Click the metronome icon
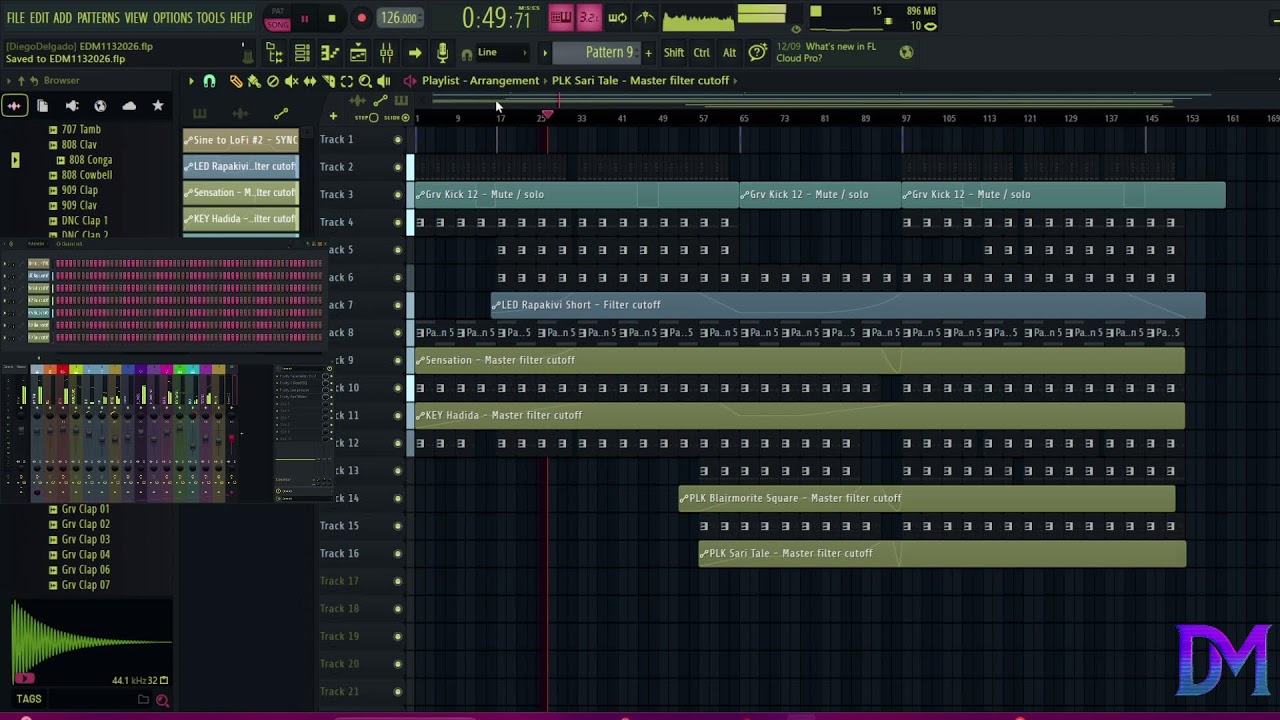The image size is (1280, 720). [646, 18]
